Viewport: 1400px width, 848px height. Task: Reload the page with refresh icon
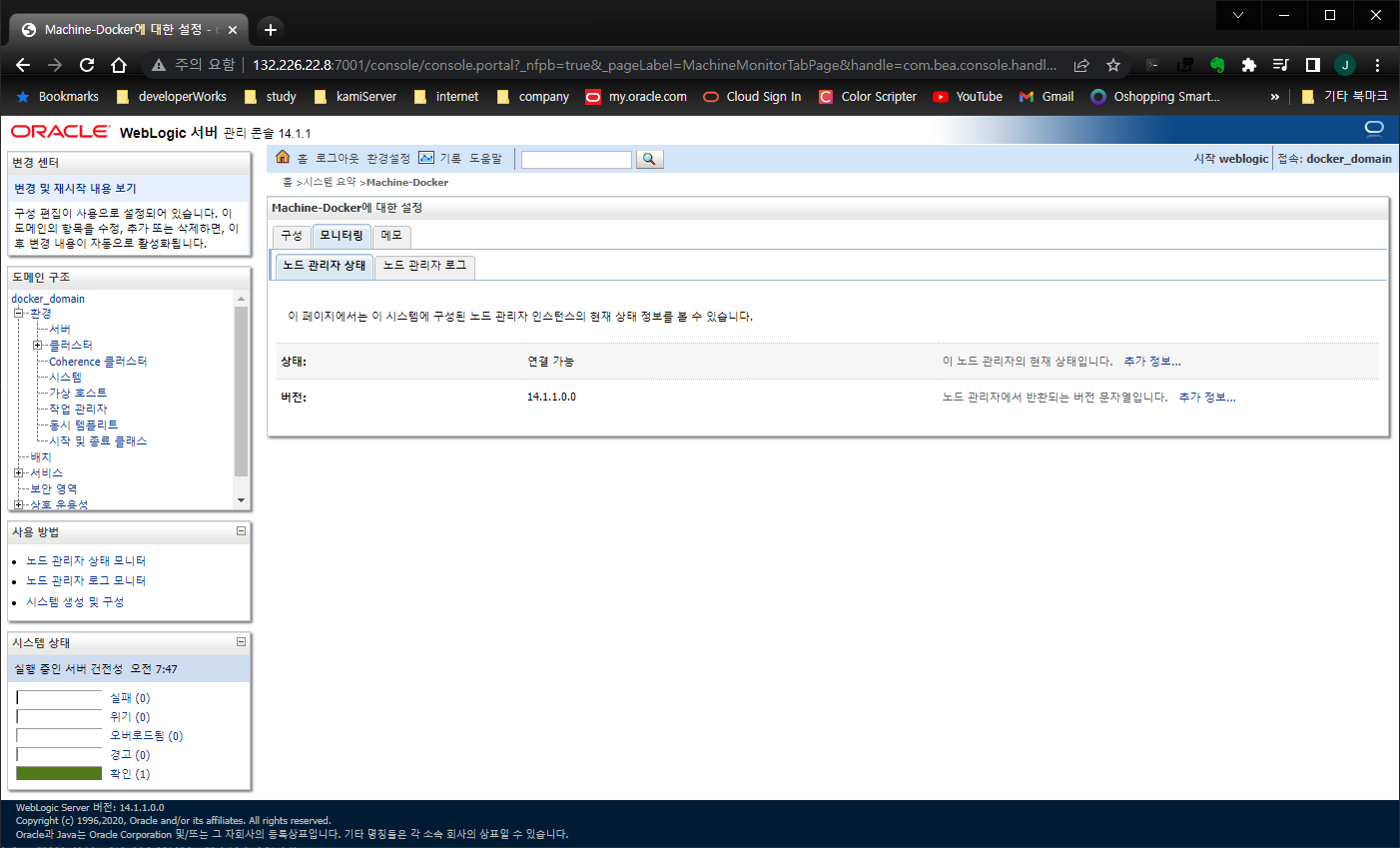pyautogui.click(x=87, y=65)
